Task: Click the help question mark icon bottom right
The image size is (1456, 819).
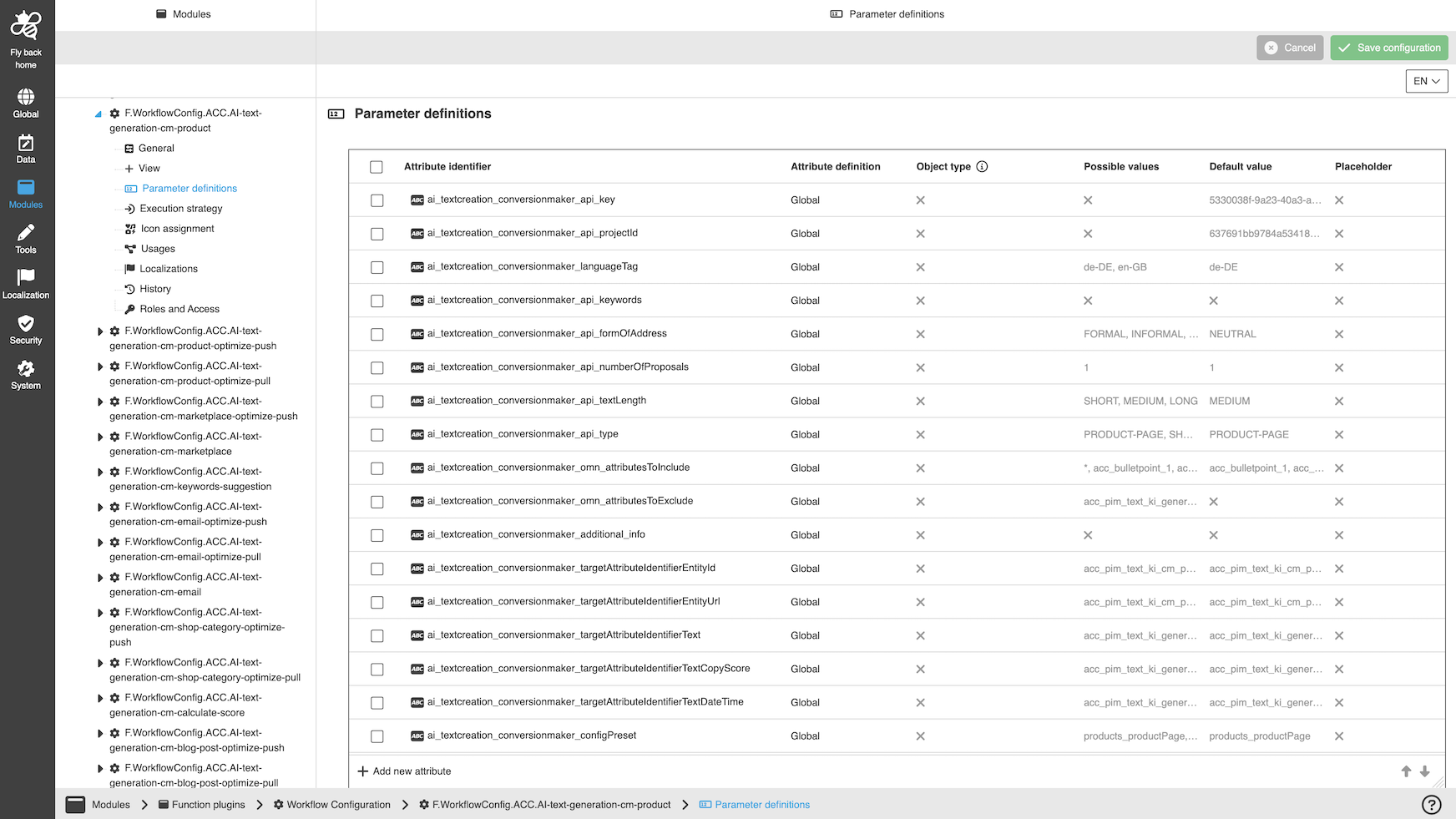Action: pos(1431,804)
